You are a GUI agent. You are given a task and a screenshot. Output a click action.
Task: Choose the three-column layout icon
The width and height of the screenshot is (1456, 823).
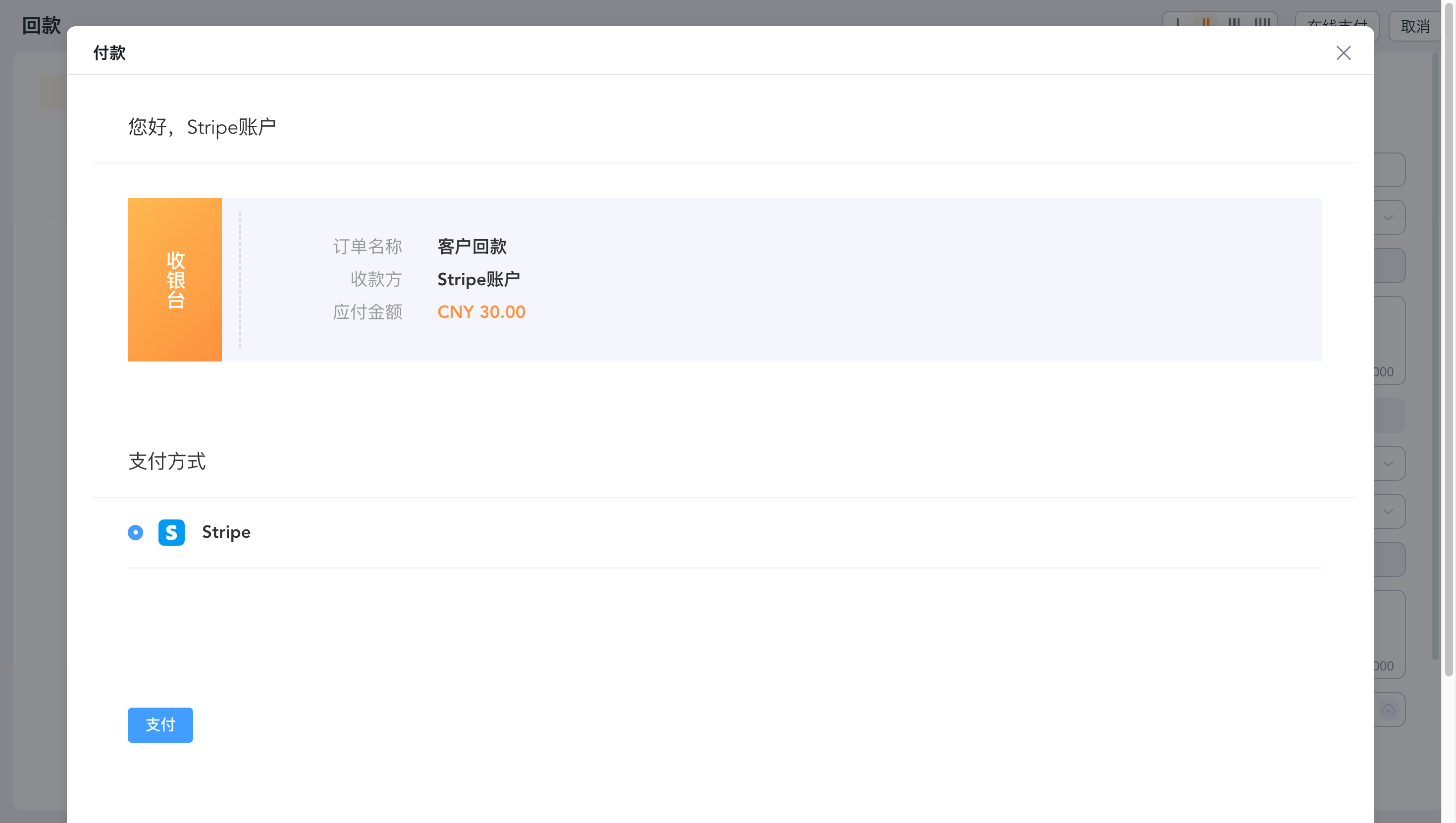(x=1234, y=21)
